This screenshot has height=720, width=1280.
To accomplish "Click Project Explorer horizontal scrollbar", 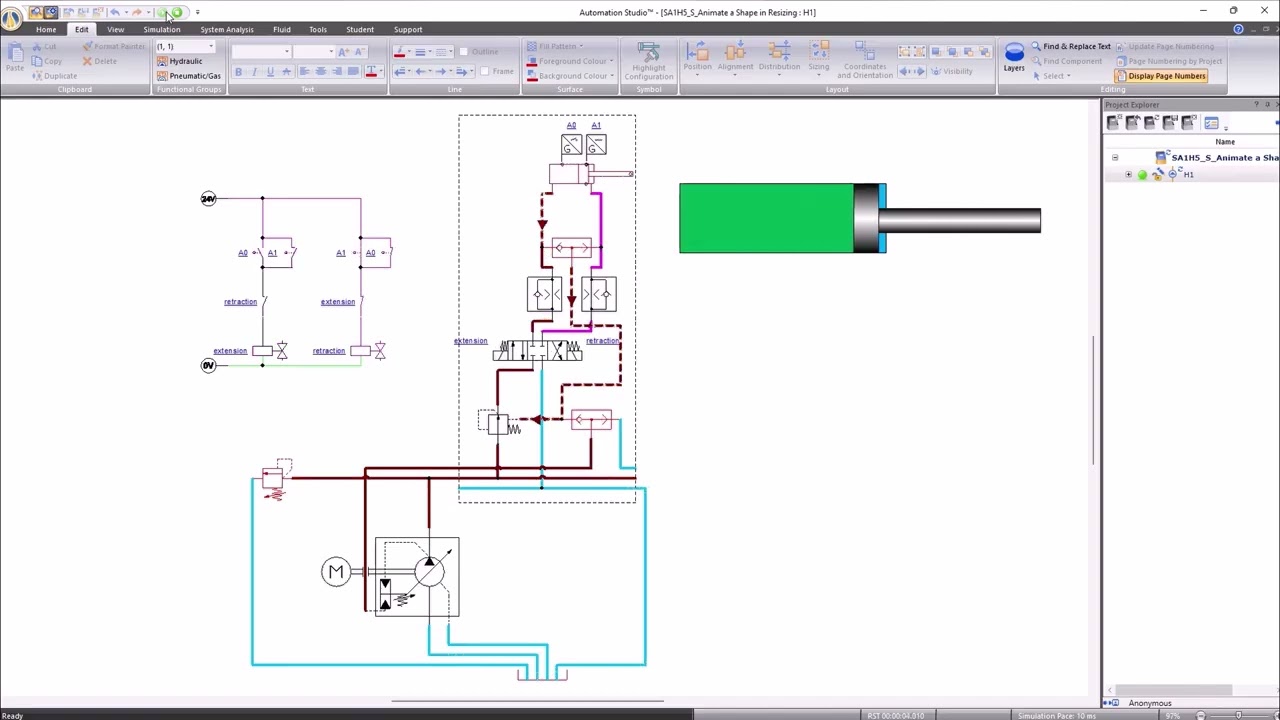I will [x=1173, y=690].
